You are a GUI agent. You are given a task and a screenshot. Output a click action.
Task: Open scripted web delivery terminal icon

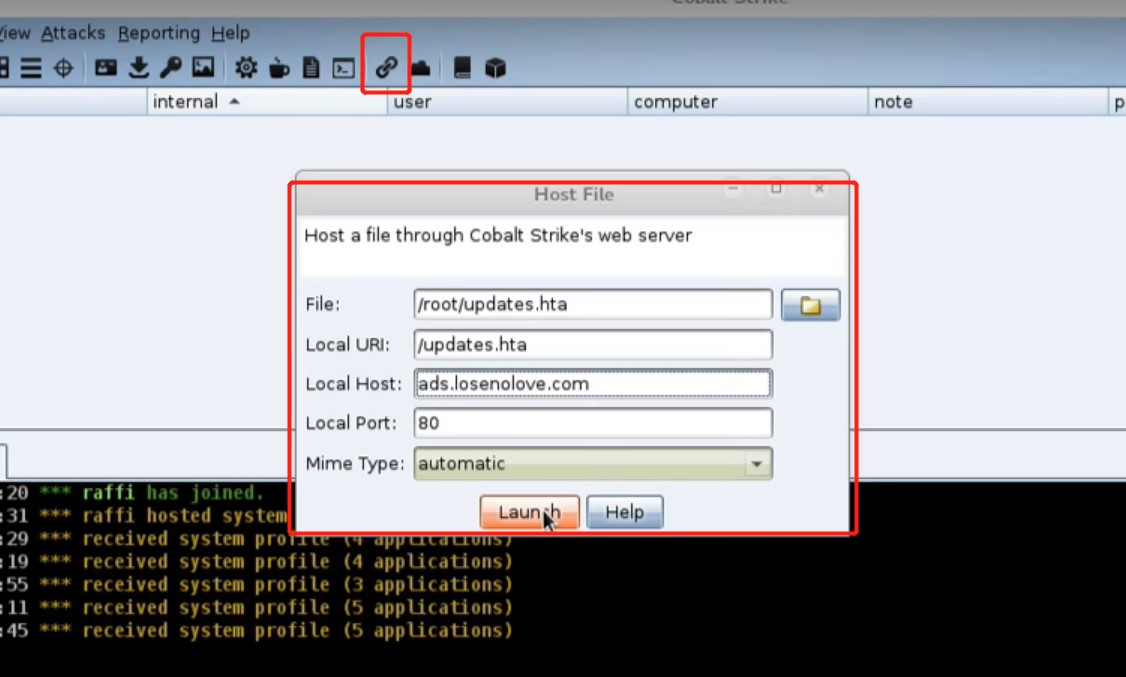(x=343, y=68)
